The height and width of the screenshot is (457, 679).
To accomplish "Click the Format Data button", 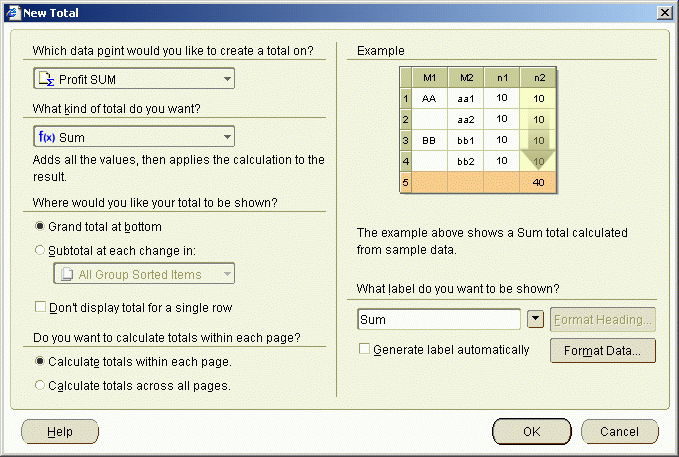I will point(603,350).
